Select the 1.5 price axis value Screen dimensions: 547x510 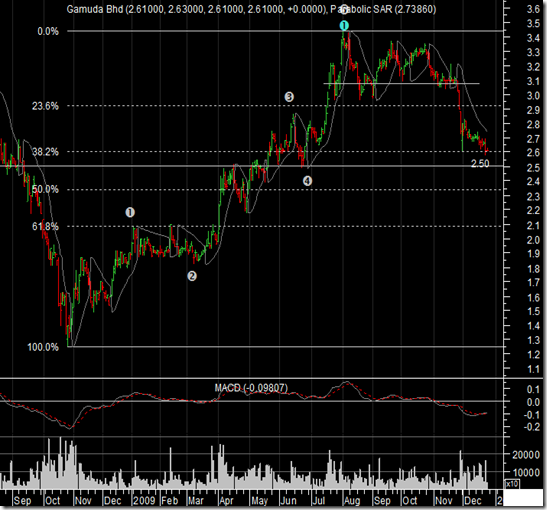pyautogui.click(x=533, y=311)
